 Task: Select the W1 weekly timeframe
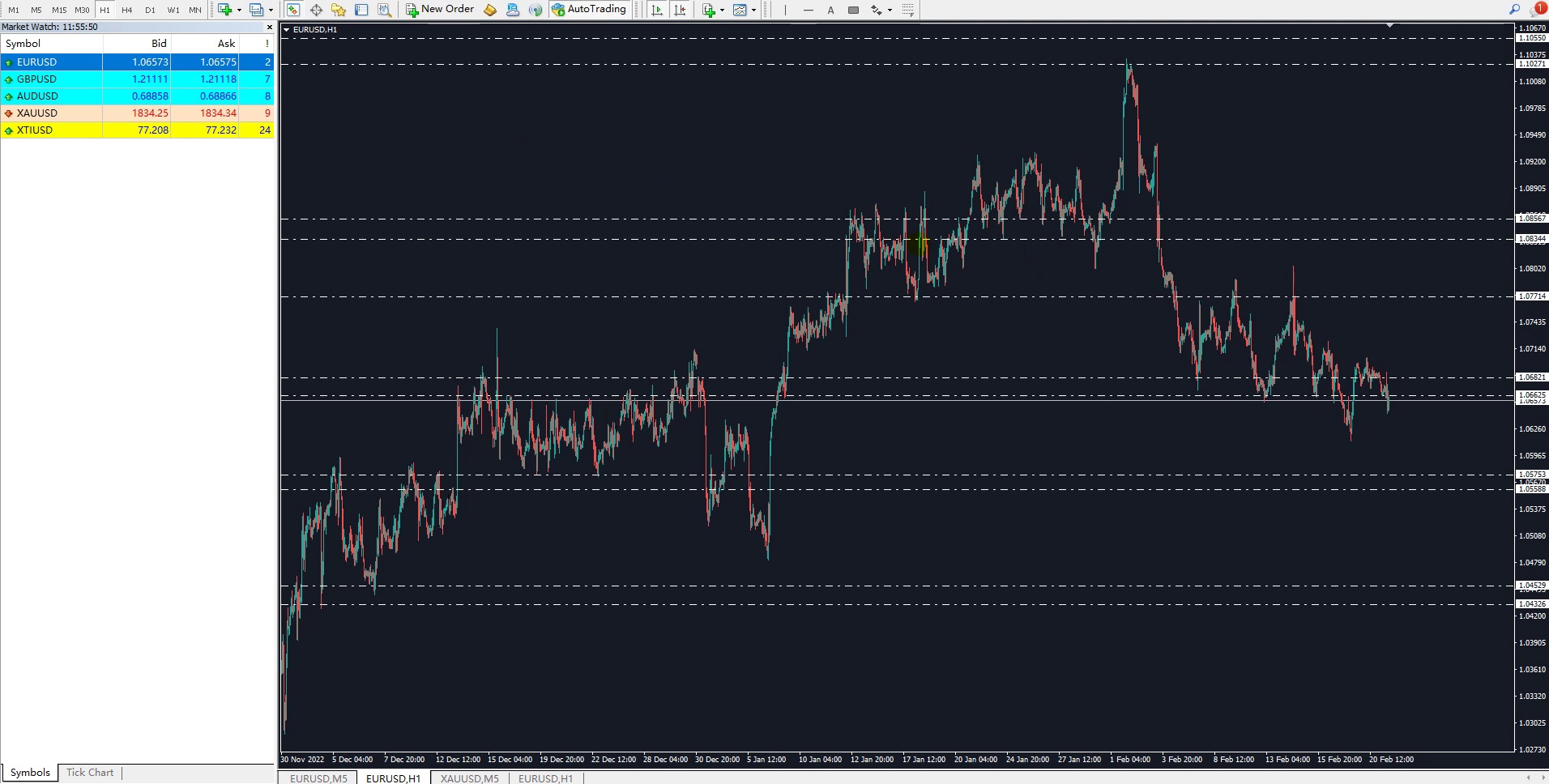(173, 10)
